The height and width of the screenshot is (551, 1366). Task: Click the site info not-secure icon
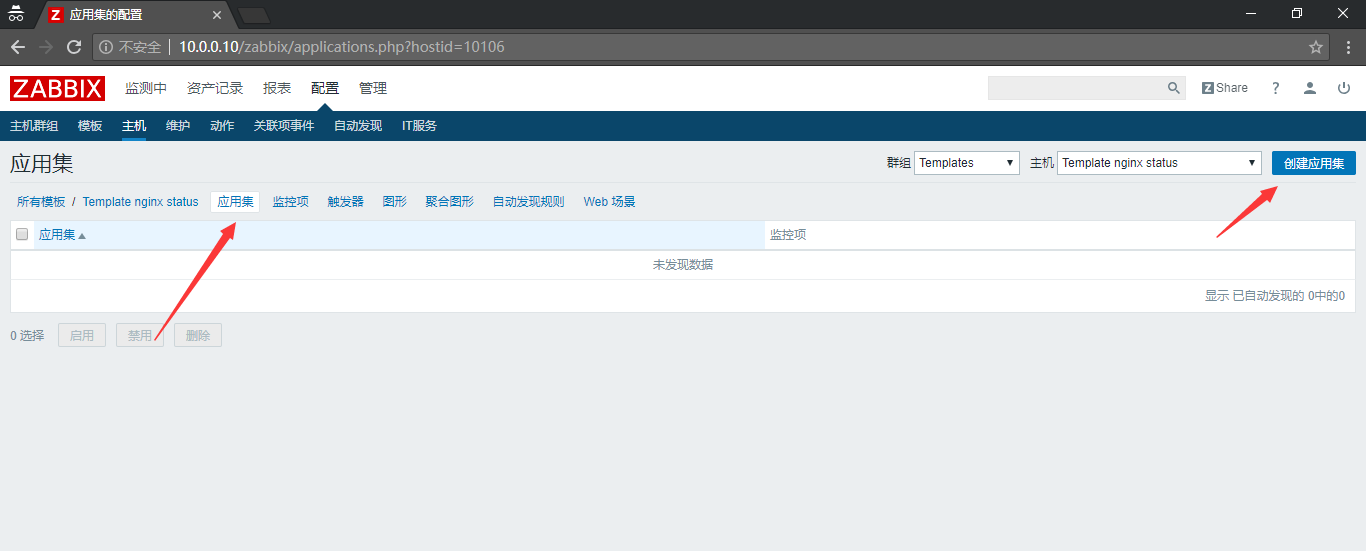click(106, 47)
